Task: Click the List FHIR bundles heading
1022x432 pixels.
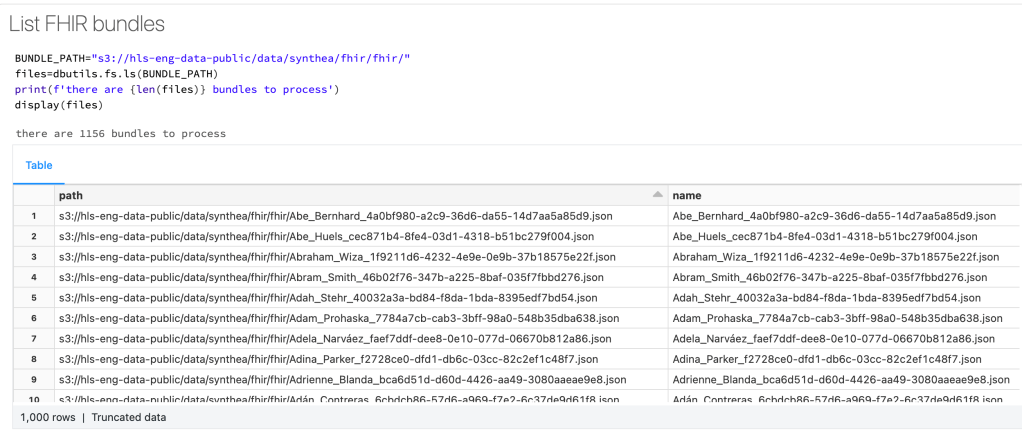Action: pos(86,24)
